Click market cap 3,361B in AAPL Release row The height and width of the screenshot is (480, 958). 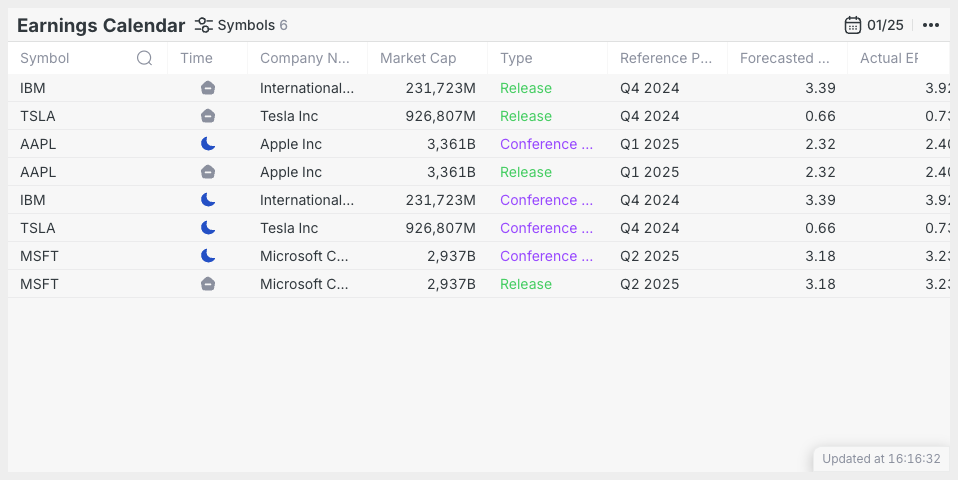pos(451,172)
